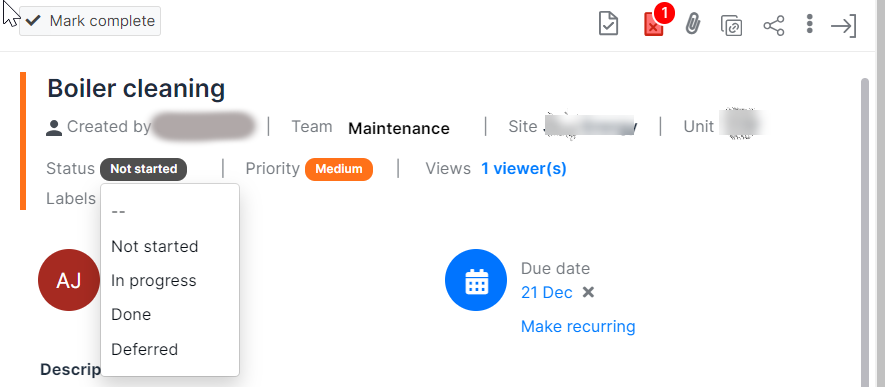The image size is (885, 387).
Task: Collapse the panel with the arrow-to-bar icon
Action: (x=844, y=26)
